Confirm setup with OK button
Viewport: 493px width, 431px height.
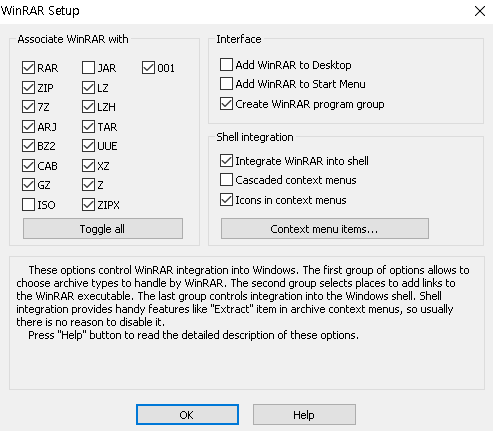187,415
